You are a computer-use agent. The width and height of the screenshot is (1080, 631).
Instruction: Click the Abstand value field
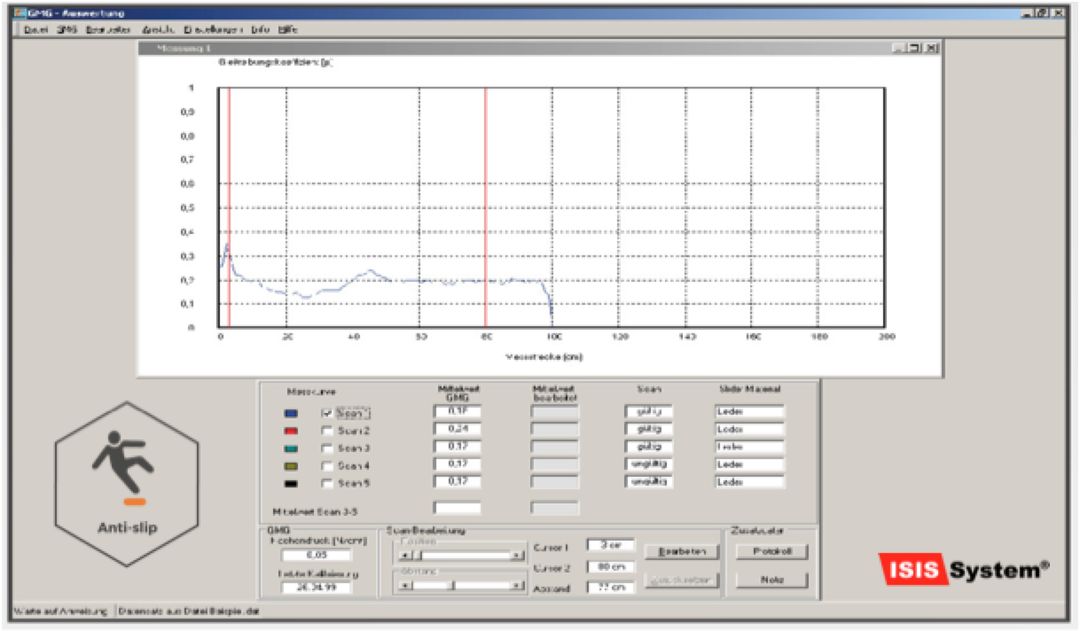(x=610, y=588)
